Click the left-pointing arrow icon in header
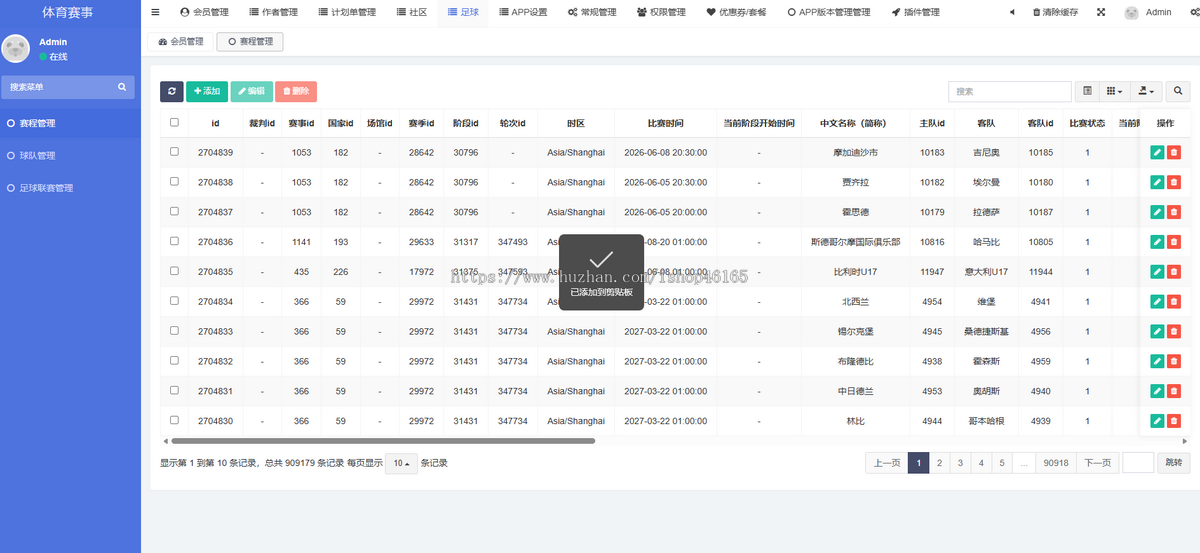Screen dimensions: 1200x553 (1012, 12)
